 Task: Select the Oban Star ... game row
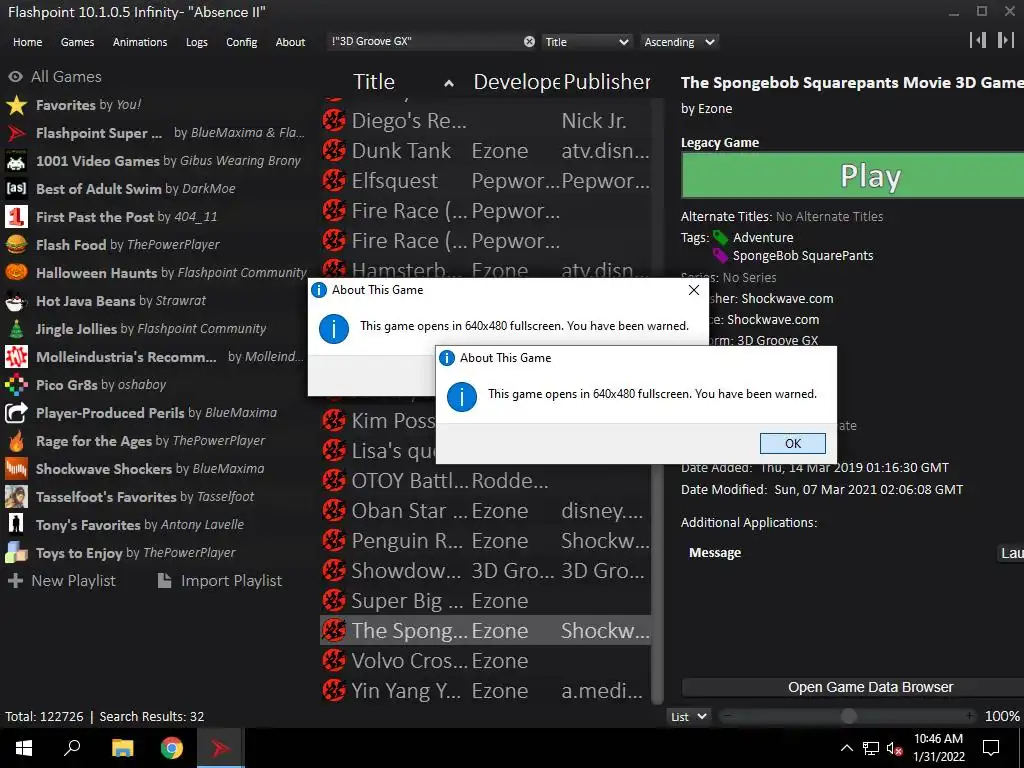coord(487,511)
